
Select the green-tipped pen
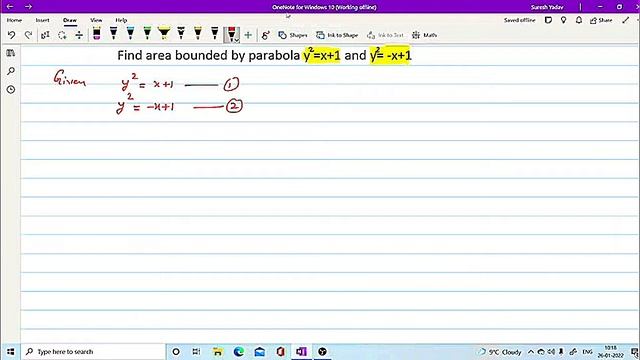tap(147, 33)
